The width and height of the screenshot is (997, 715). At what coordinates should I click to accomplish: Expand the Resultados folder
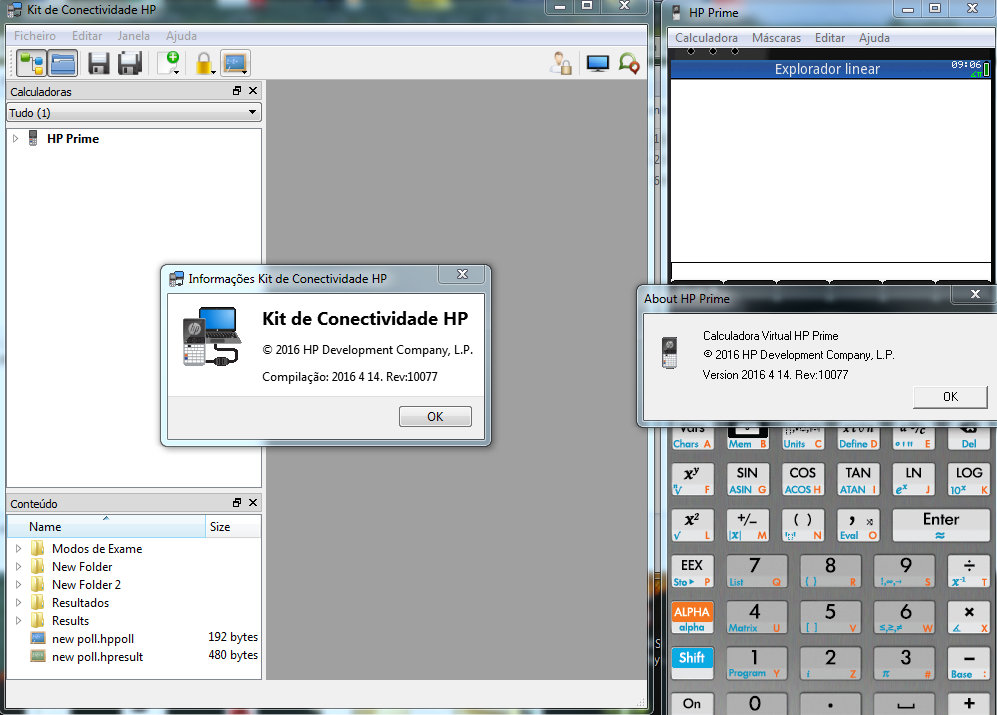(x=18, y=602)
